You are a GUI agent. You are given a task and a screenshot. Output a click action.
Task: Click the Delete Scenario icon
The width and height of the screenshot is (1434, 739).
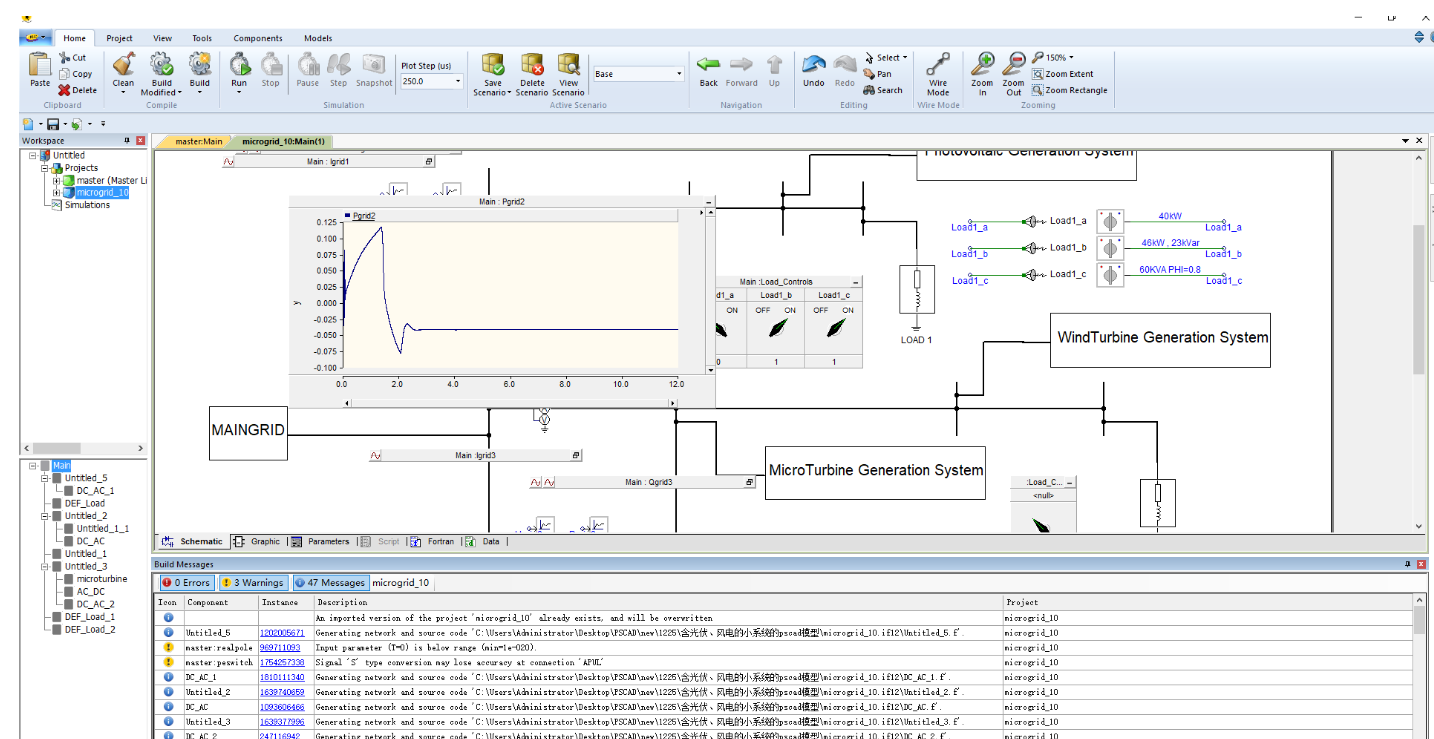(532, 65)
